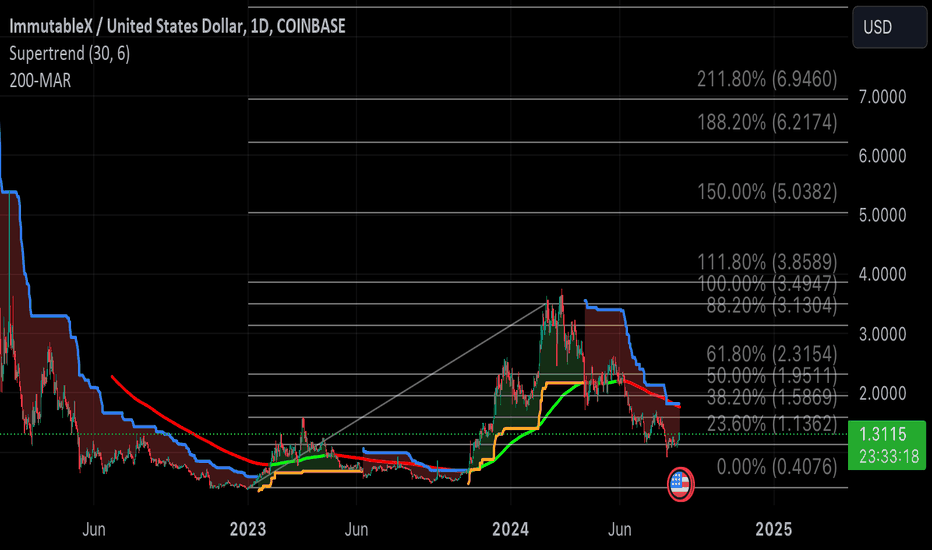Image resolution: width=932 pixels, height=550 pixels.
Task: Open the USD currency selector
Action: (888, 28)
